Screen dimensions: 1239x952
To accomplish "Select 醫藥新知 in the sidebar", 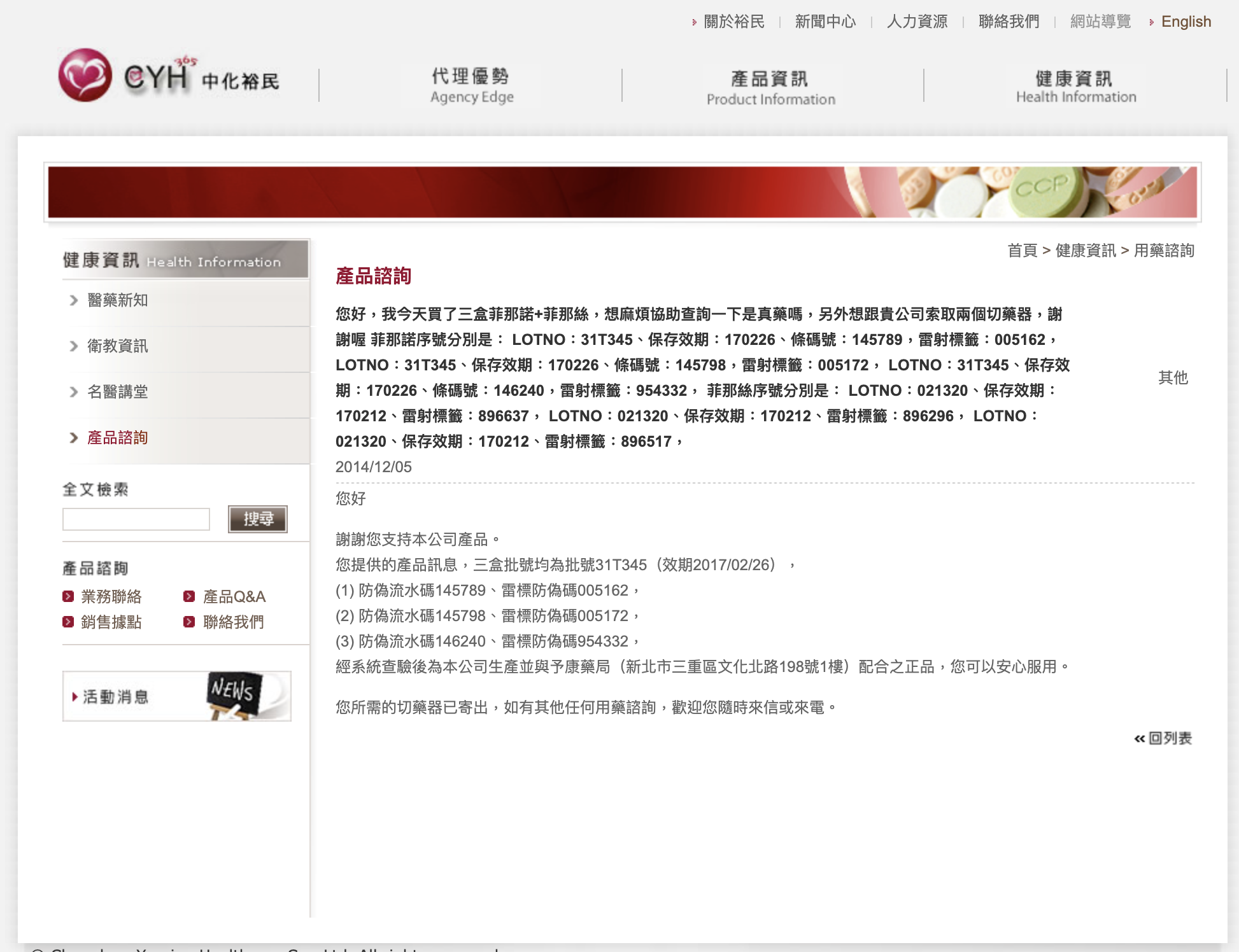I will [117, 300].
